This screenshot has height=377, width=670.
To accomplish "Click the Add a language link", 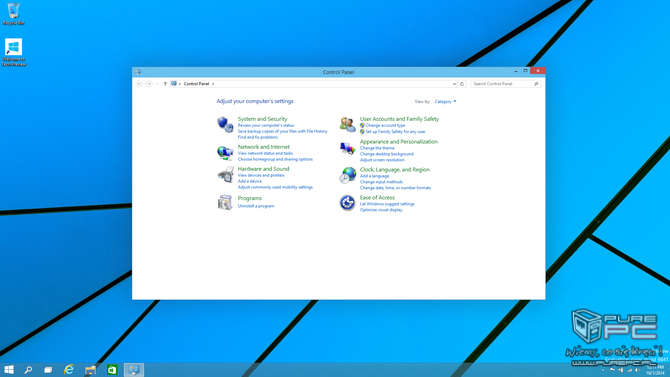I will tap(374, 176).
